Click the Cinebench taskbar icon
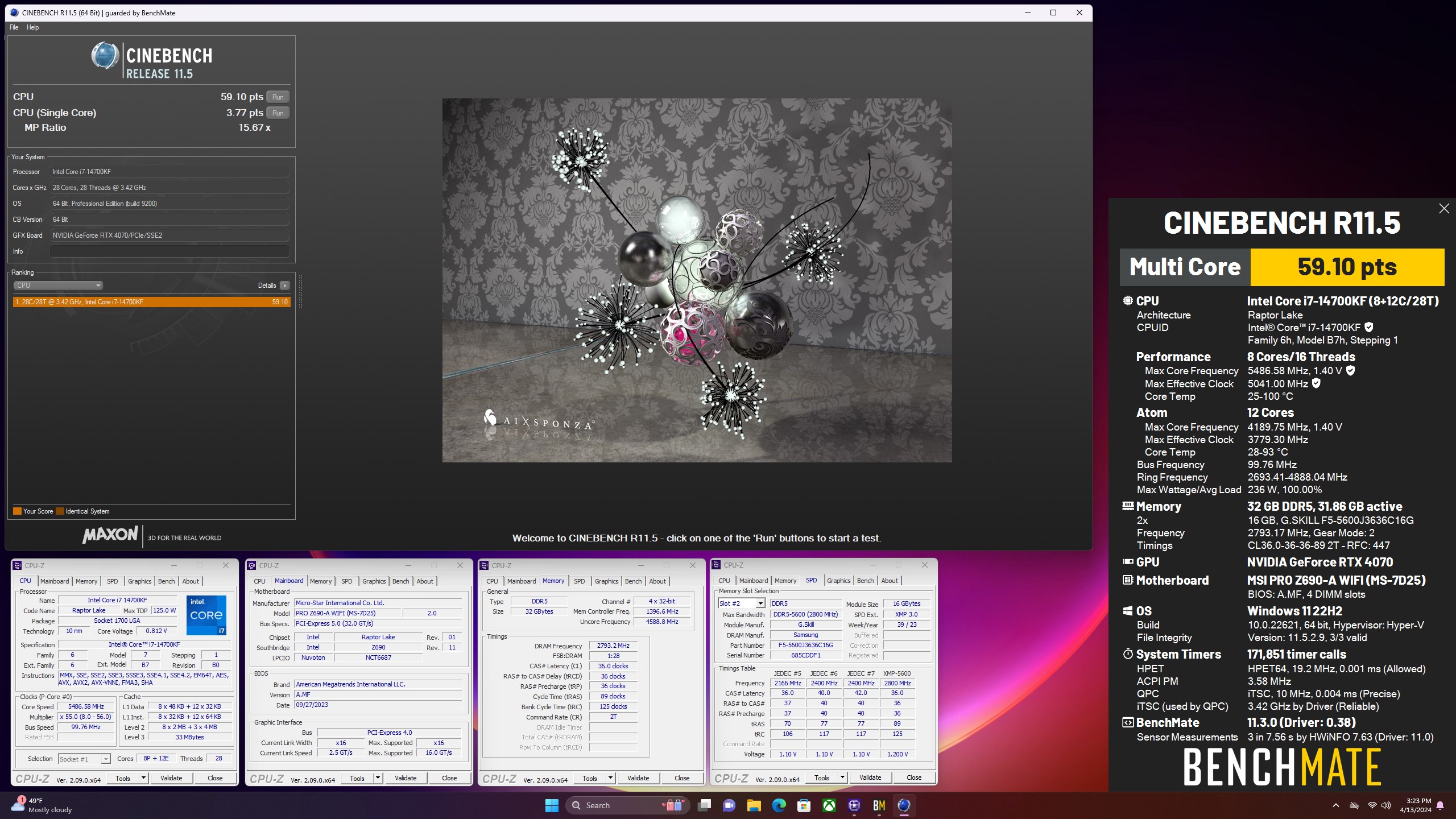Viewport: 1456px width, 819px height. (904, 805)
